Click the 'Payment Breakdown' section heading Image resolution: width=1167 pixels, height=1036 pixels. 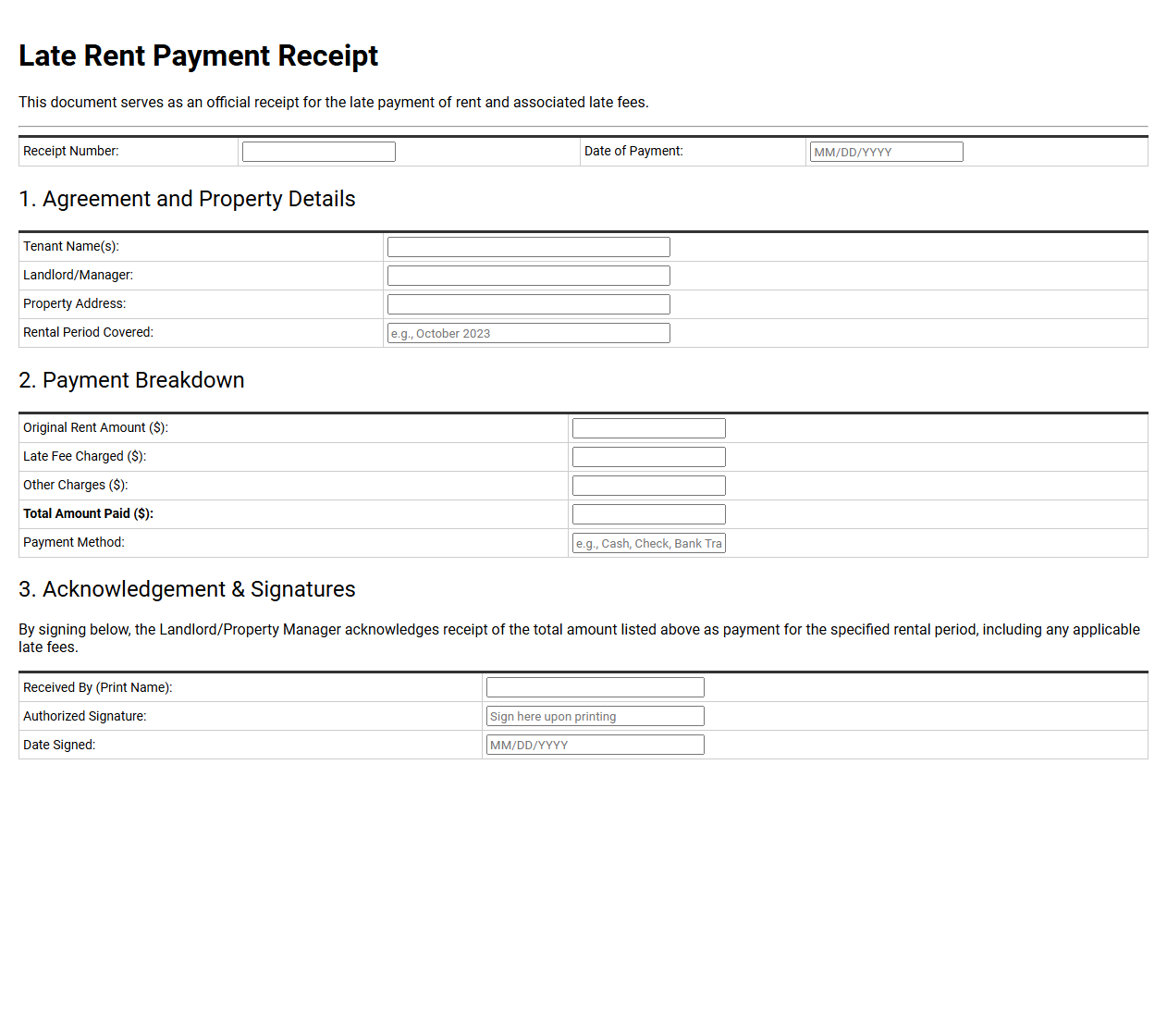coord(131,380)
